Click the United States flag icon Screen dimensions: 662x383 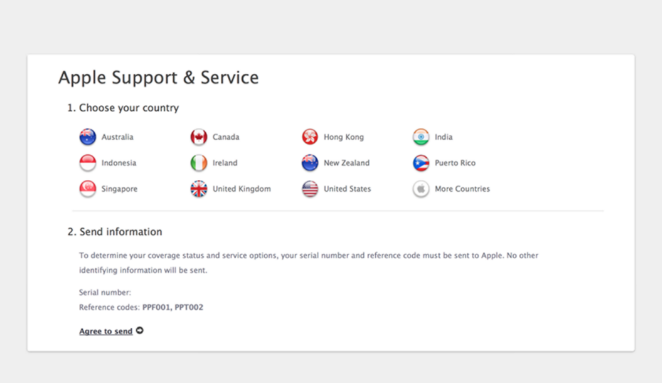click(x=310, y=189)
